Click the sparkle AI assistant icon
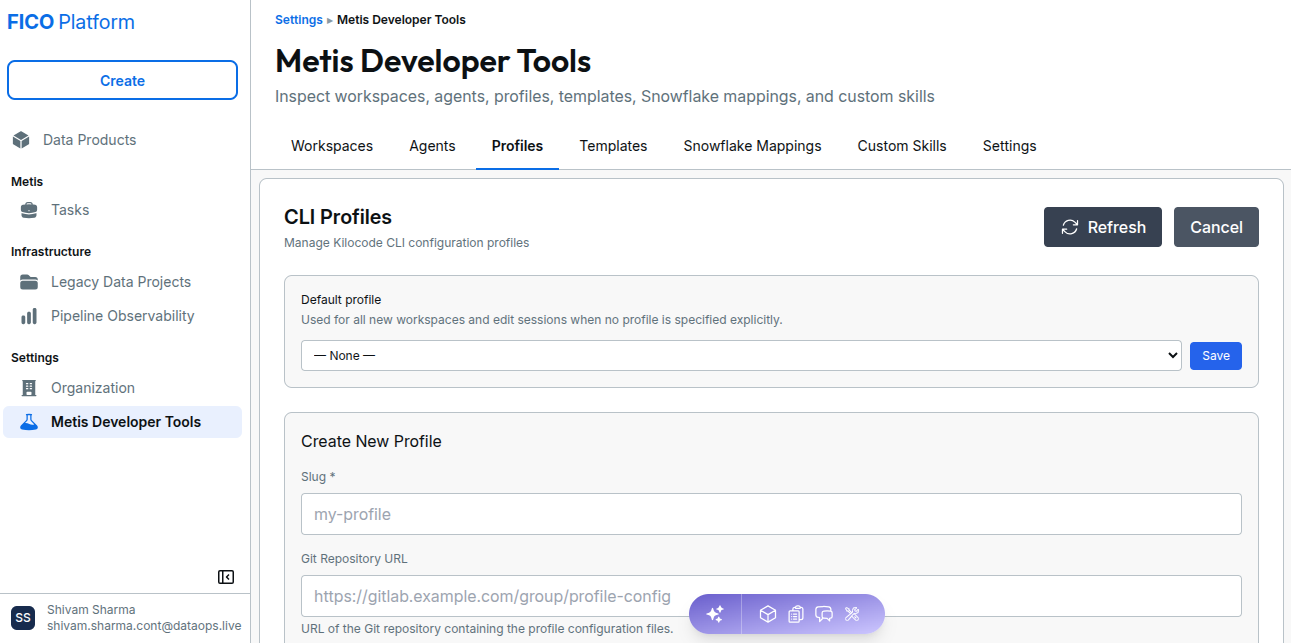This screenshot has width=1291, height=643. tap(715, 614)
